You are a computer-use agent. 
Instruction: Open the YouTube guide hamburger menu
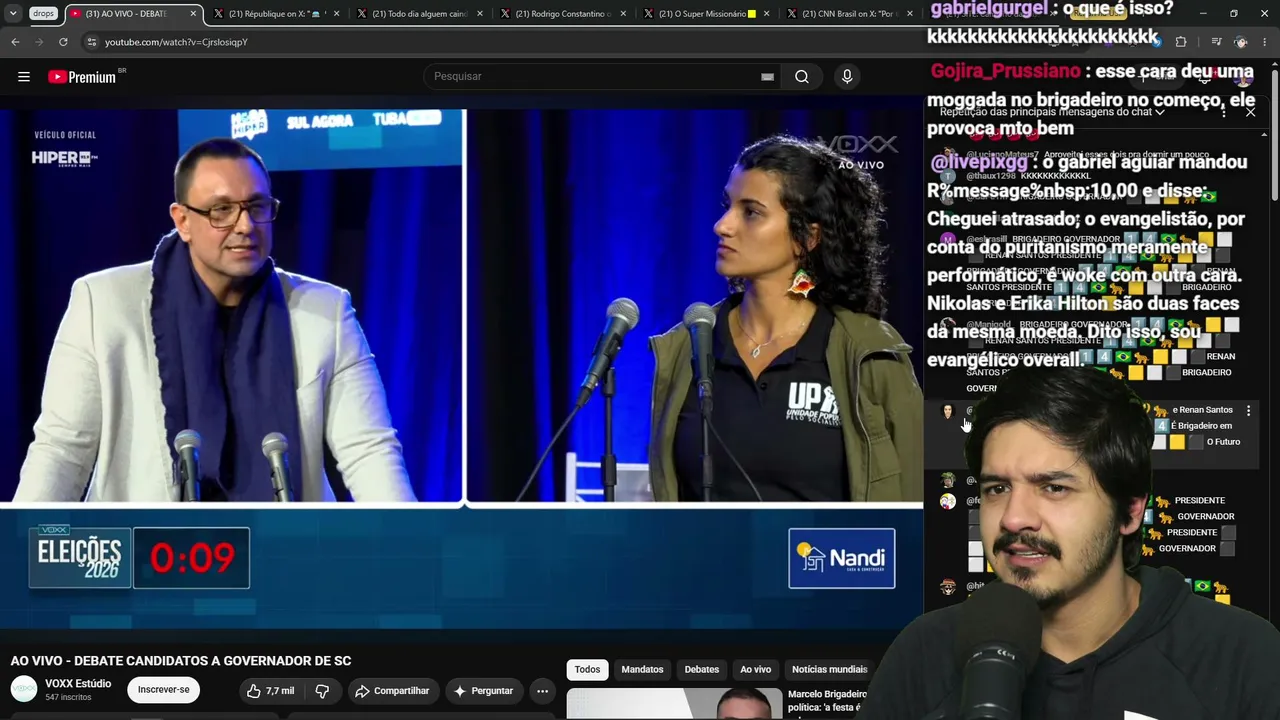[x=23, y=77]
